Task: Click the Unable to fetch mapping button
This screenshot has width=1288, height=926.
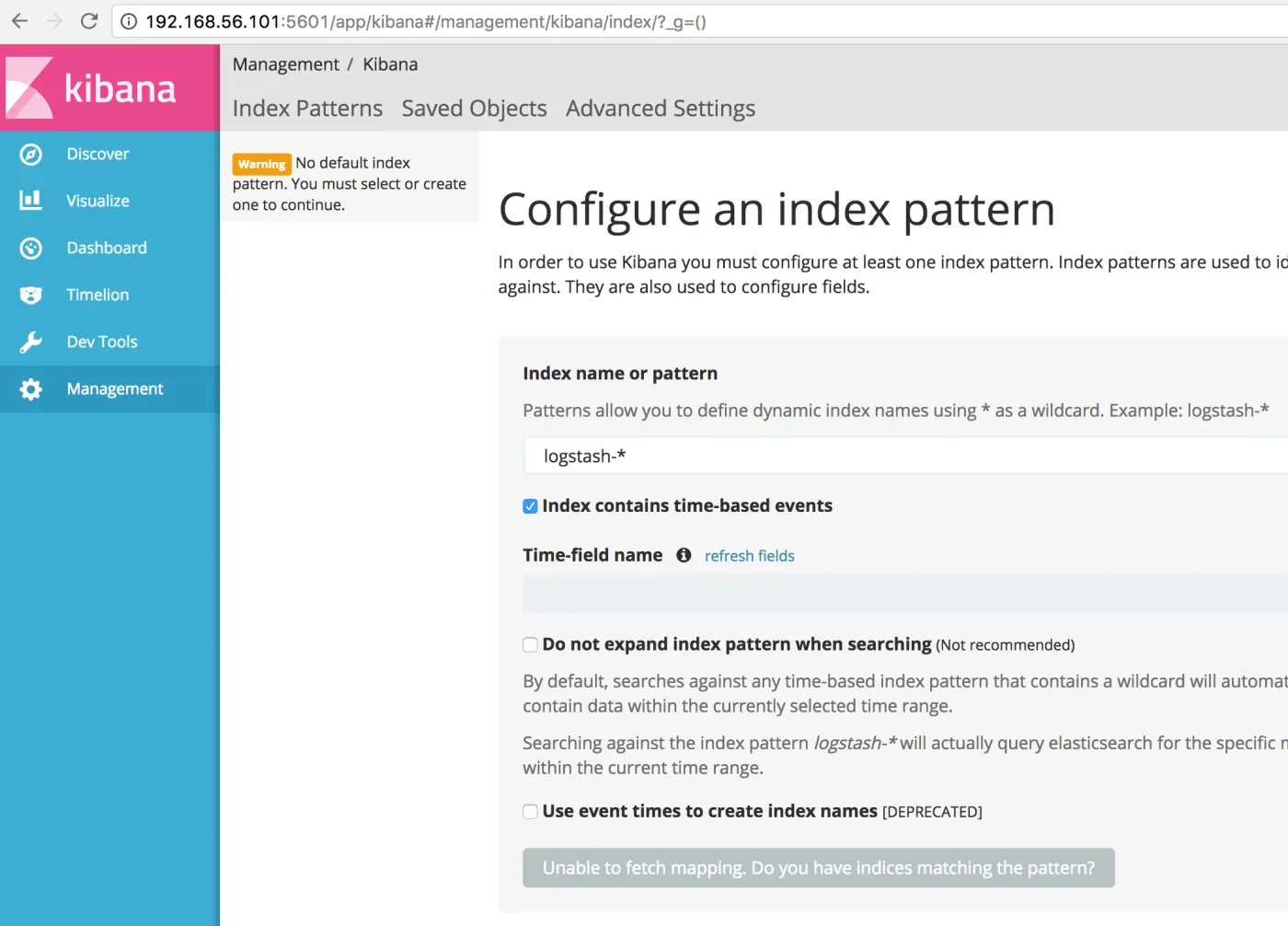Action: pos(818,868)
